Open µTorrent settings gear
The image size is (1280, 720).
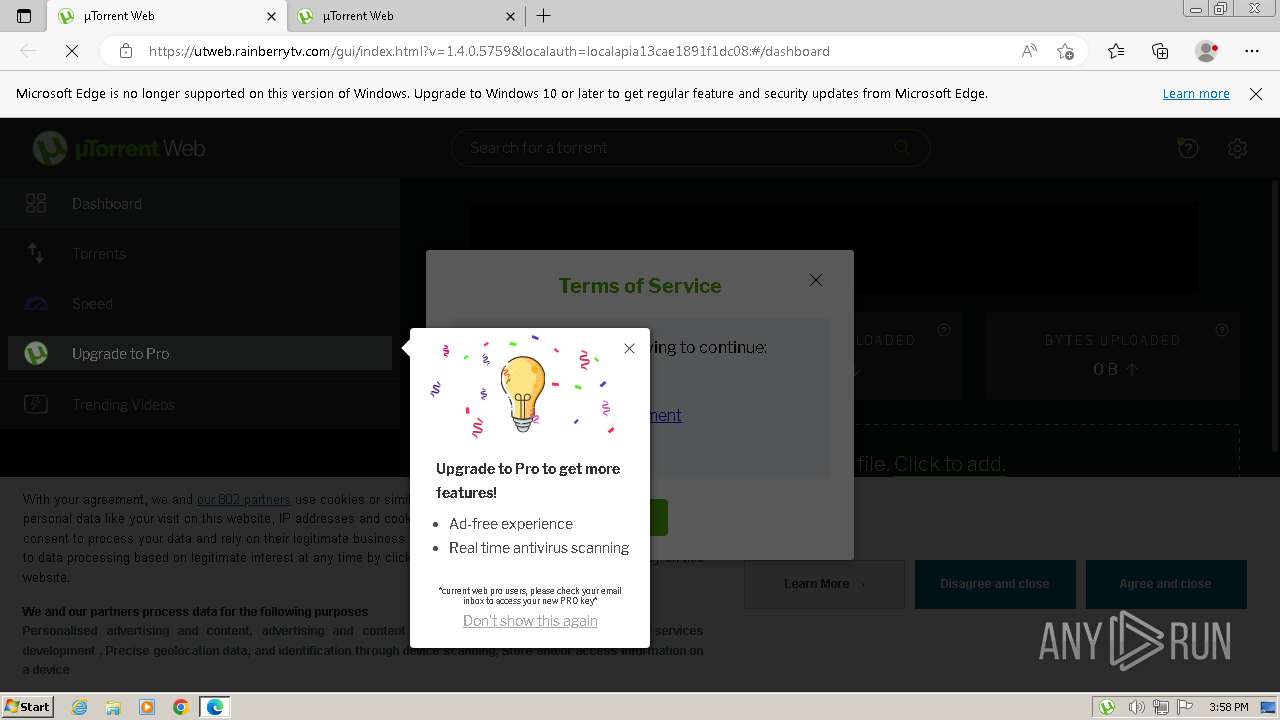click(x=1237, y=148)
